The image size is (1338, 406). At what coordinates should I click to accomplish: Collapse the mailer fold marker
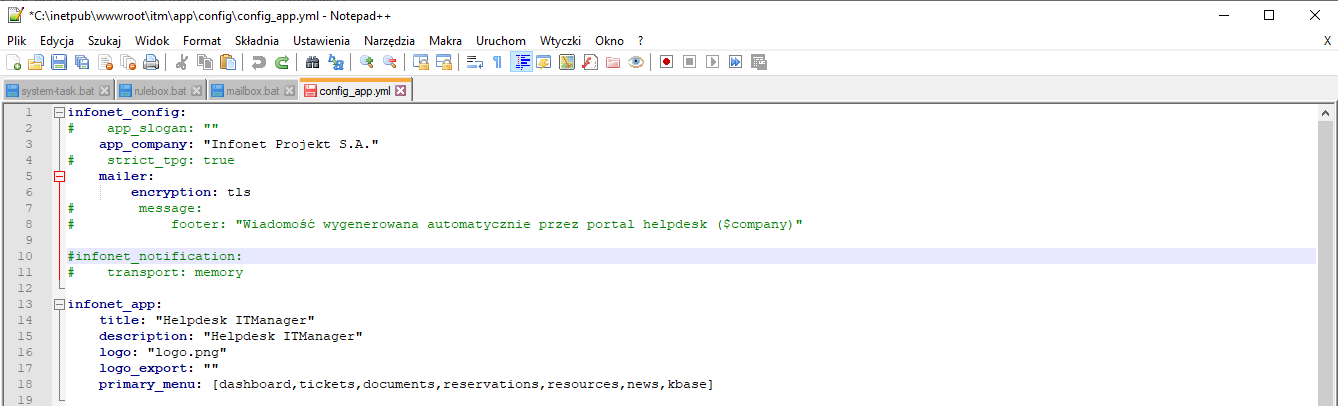(59, 176)
